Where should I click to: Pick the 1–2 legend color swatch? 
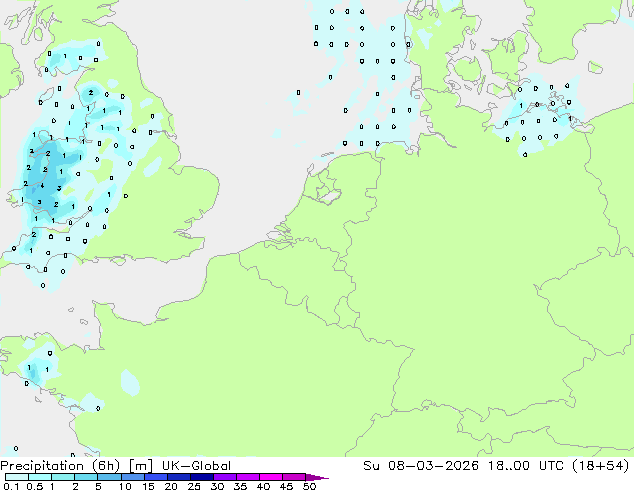click(63, 477)
